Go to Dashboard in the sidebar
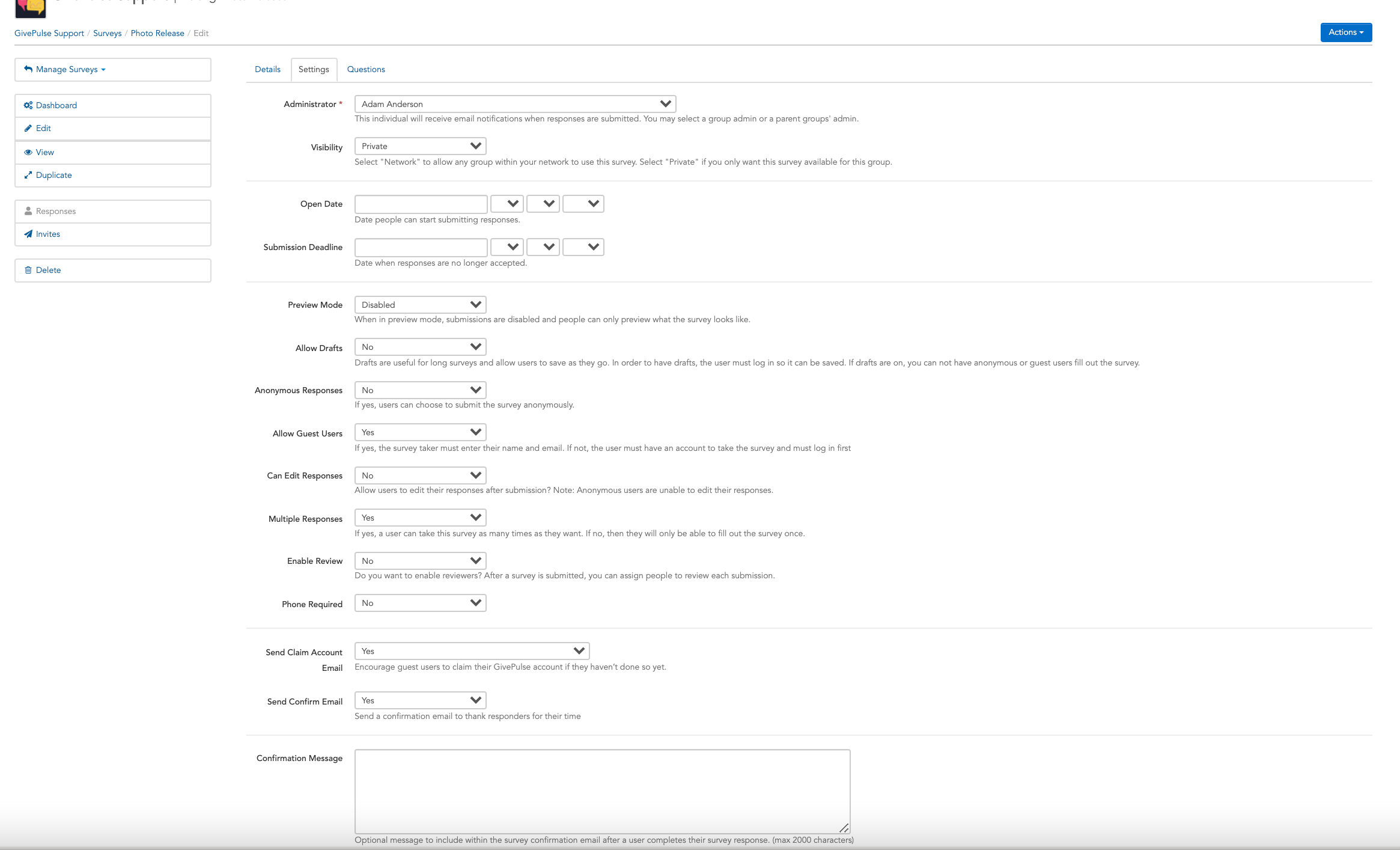The image size is (1400, 850). (113, 105)
